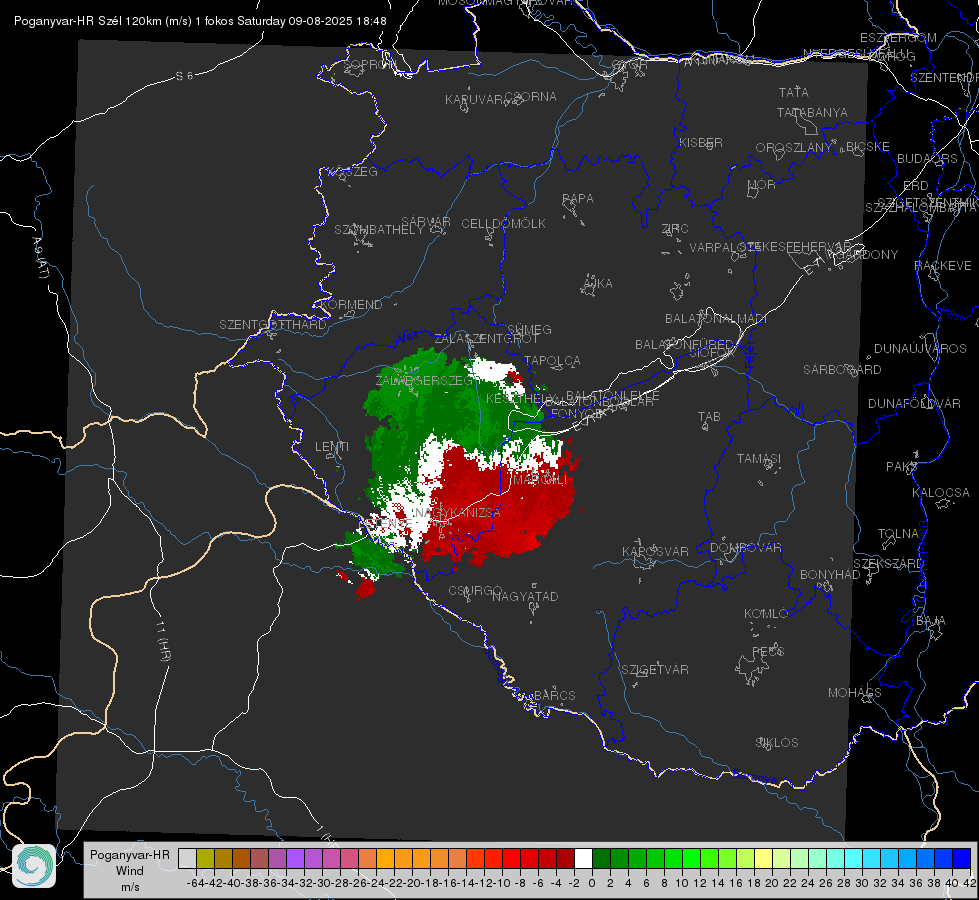Image resolution: width=979 pixels, height=900 pixels.
Task: Click the RÁCKEVE city label
Action: coord(943,266)
